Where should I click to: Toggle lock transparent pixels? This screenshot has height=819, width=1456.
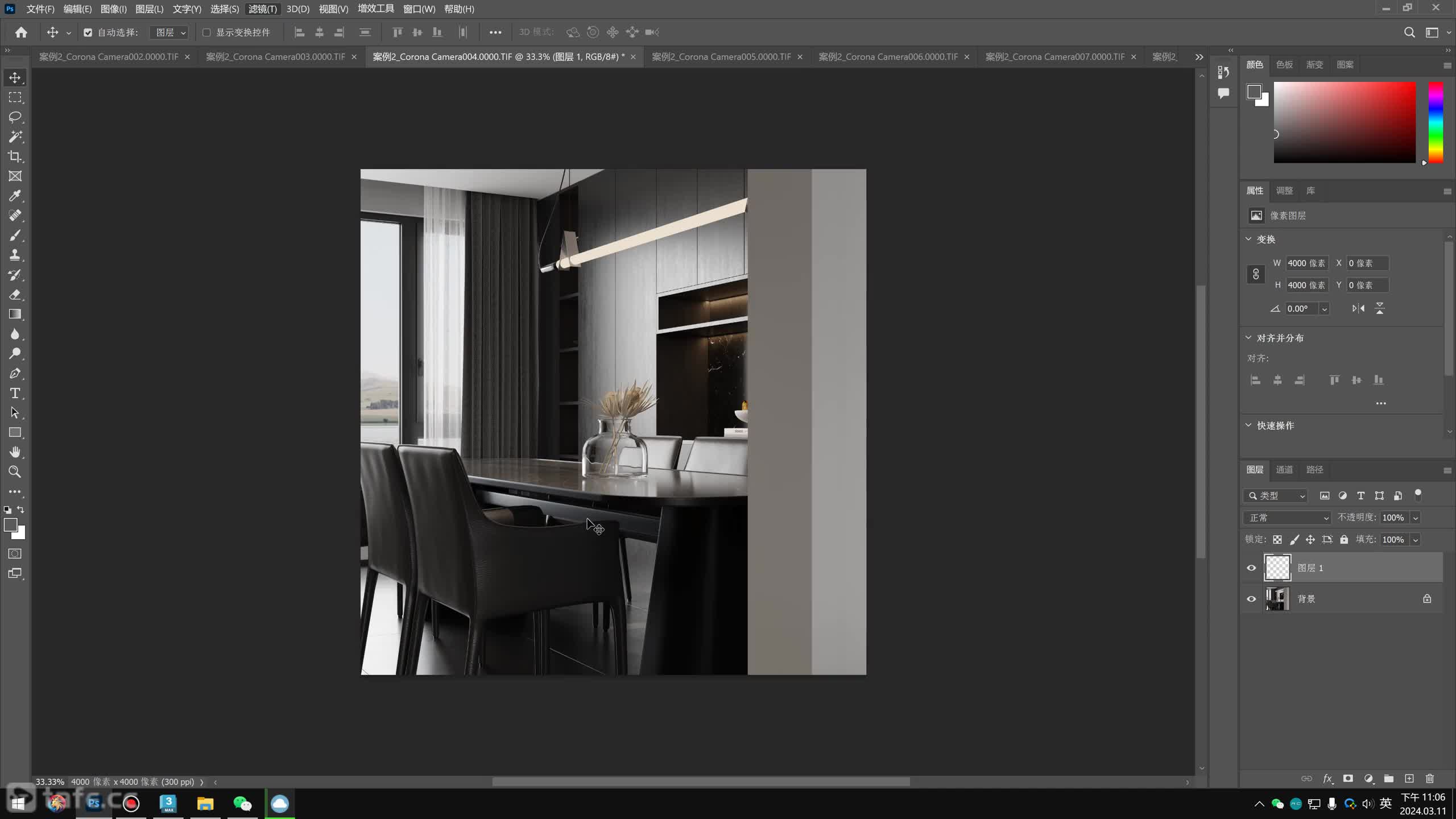click(x=1277, y=540)
